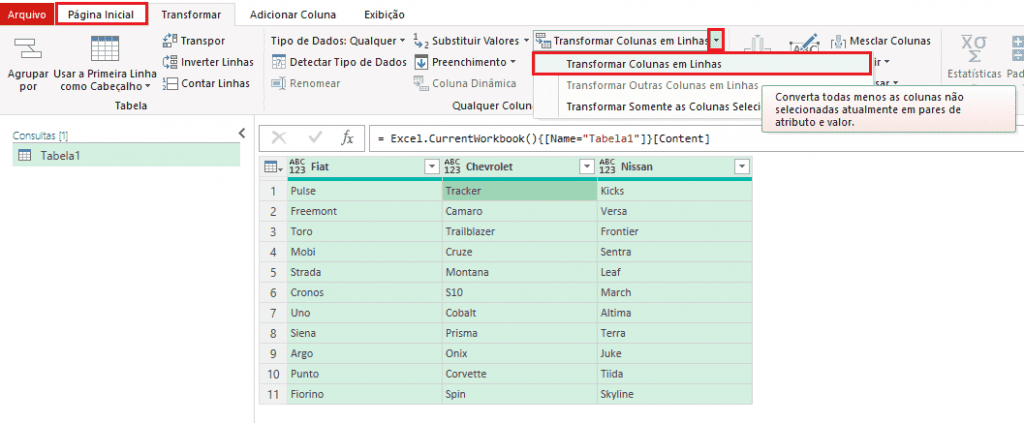The image size is (1024, 423).
Task: Click the Tracker cell
Action: point(519,191)
